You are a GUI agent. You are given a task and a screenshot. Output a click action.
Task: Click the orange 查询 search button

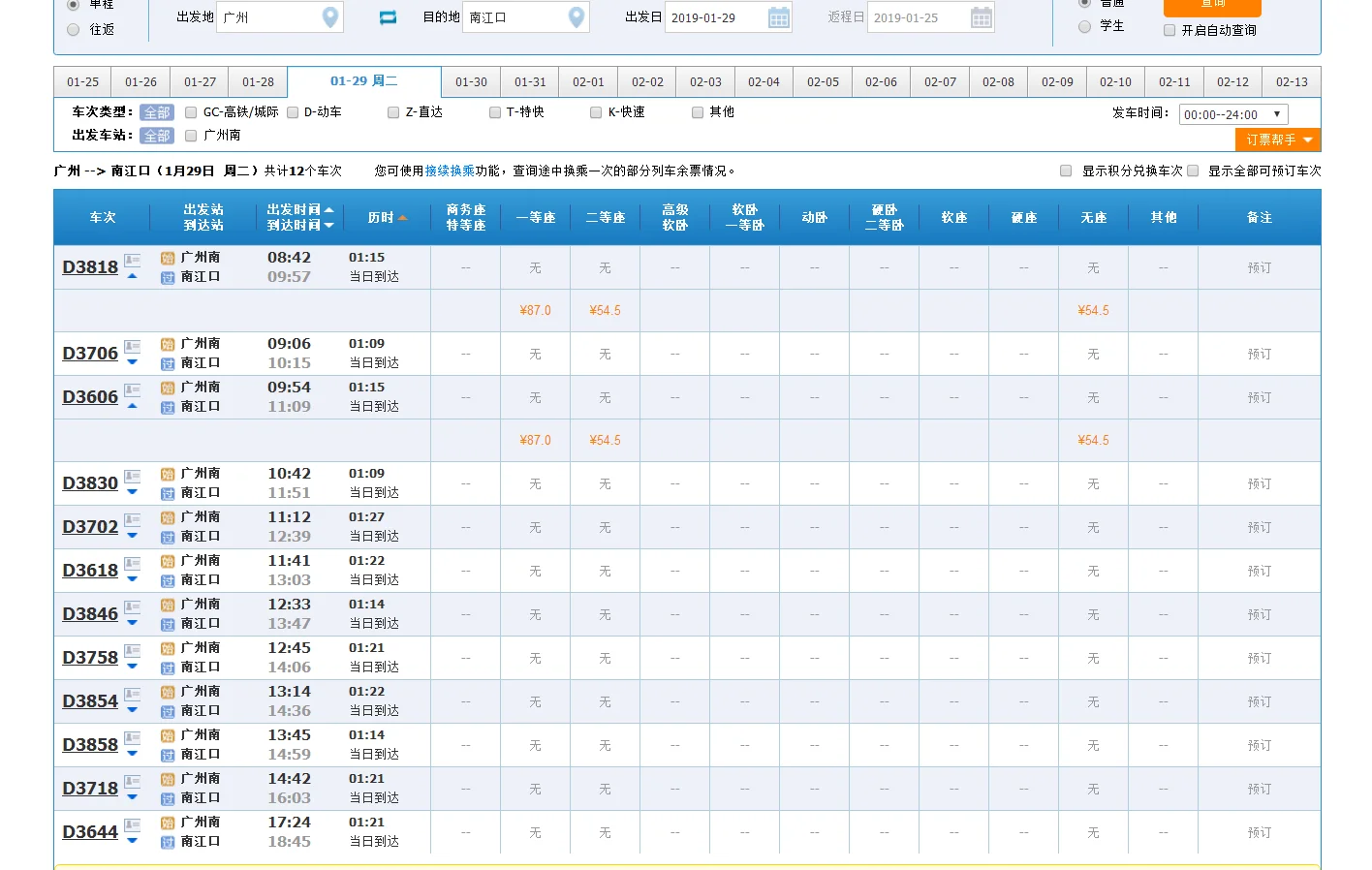1211,5
